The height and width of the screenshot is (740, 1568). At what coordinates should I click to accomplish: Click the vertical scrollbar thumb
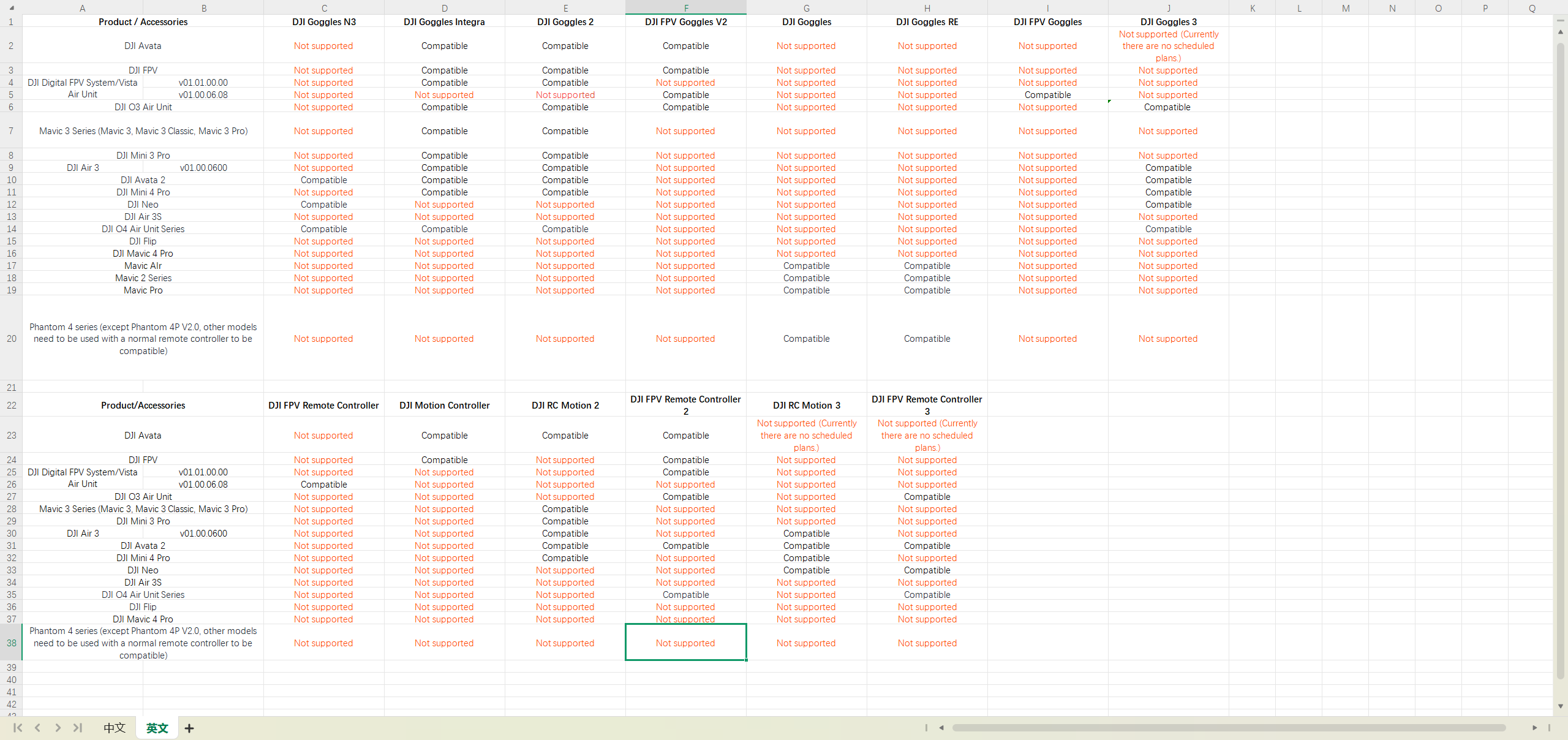pyautogui.click(x=1561, y=361)
